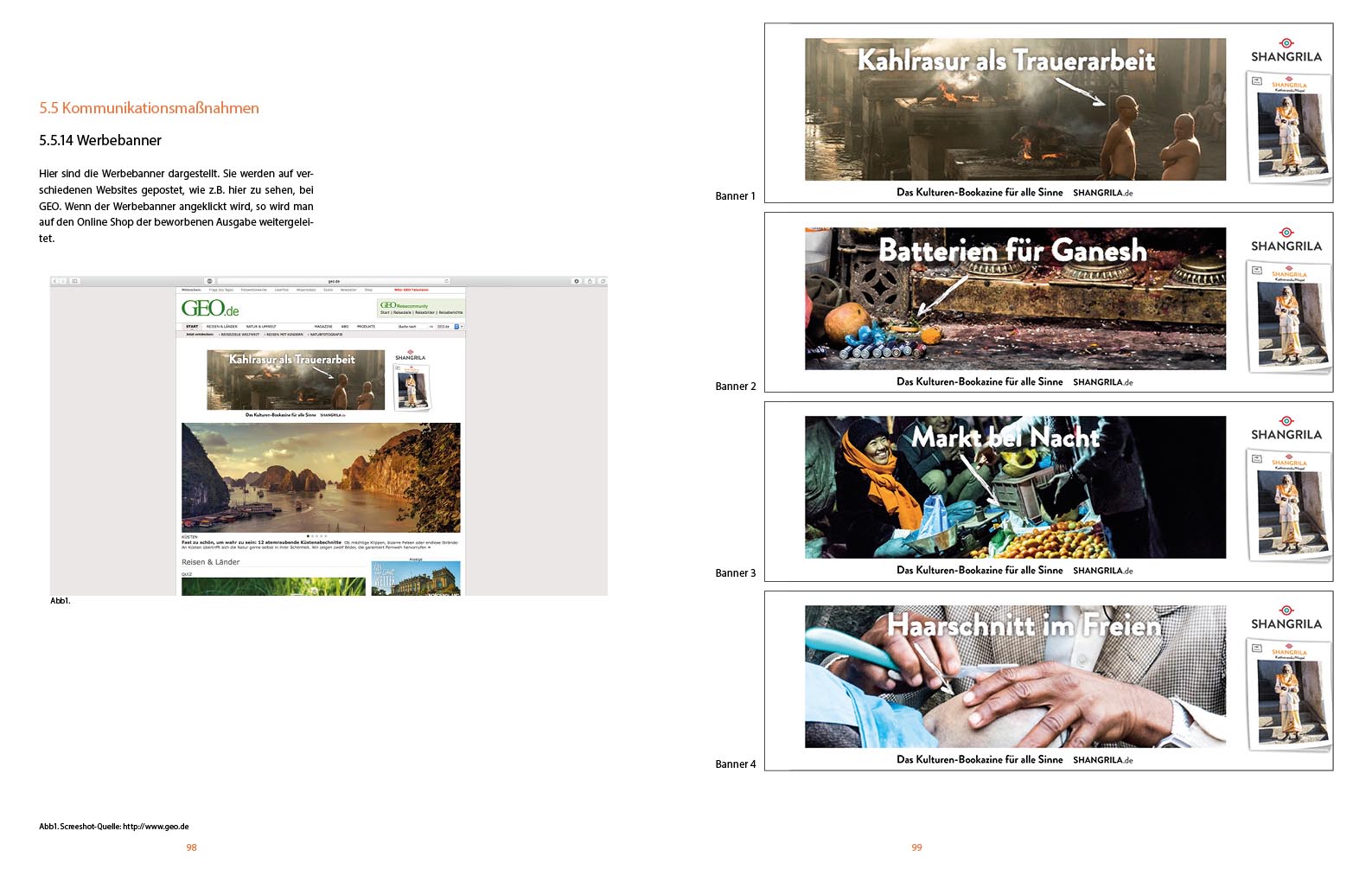Click the Batterien für Ganesh banner image

[1015, 298]
